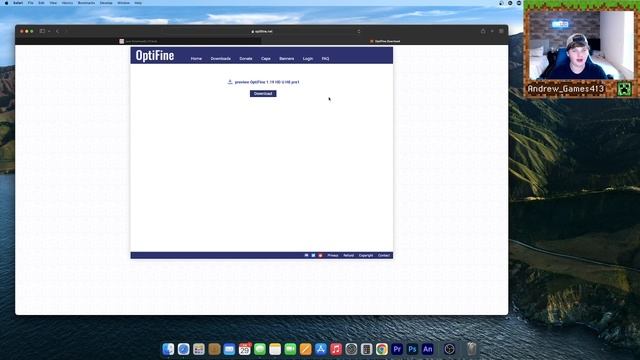Reload the page with the refresh icon
This screenshot has width=640, height=360.
click(x=358, y=31)
